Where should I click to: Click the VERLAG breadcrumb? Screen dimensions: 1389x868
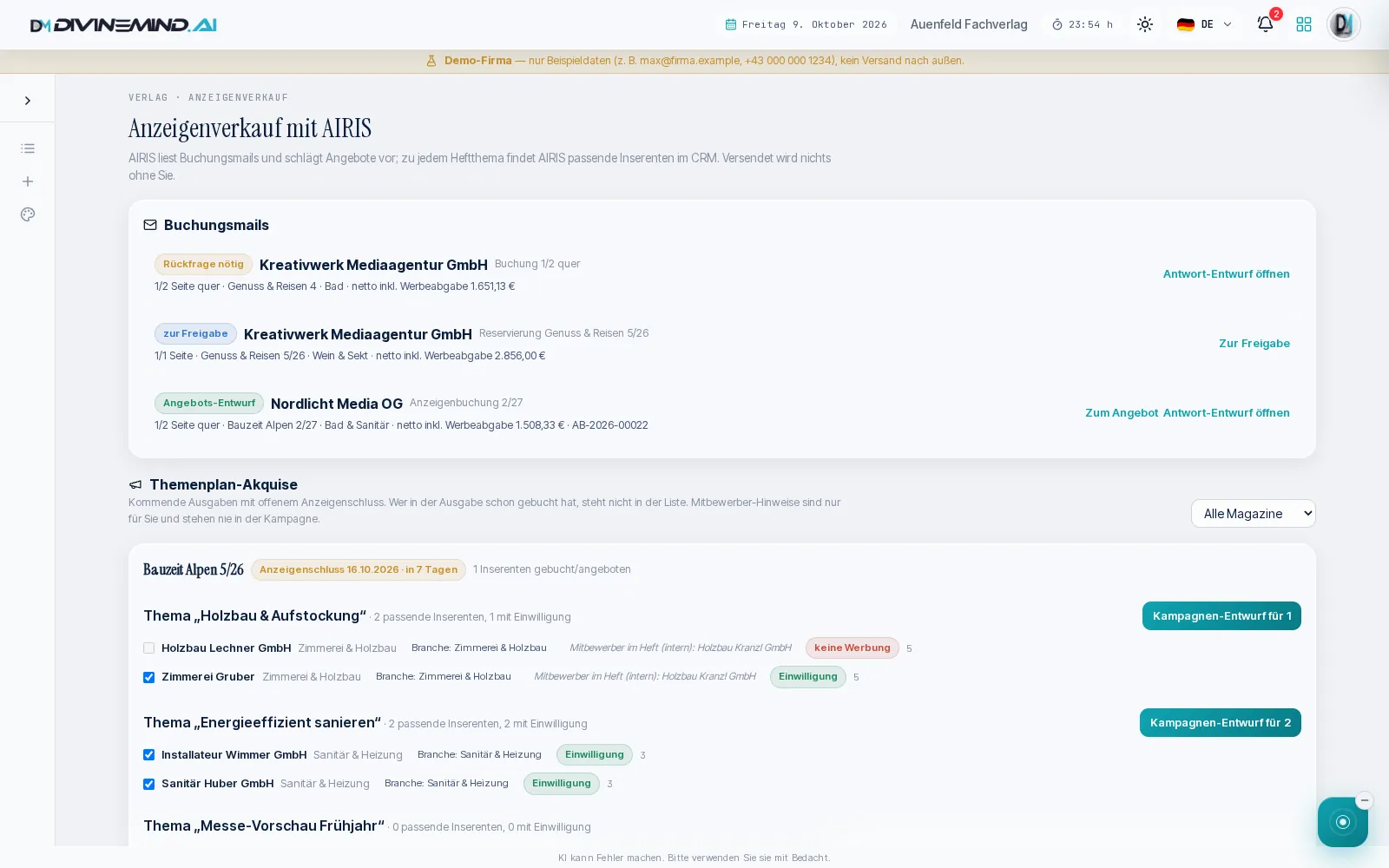tap(148, 97)
